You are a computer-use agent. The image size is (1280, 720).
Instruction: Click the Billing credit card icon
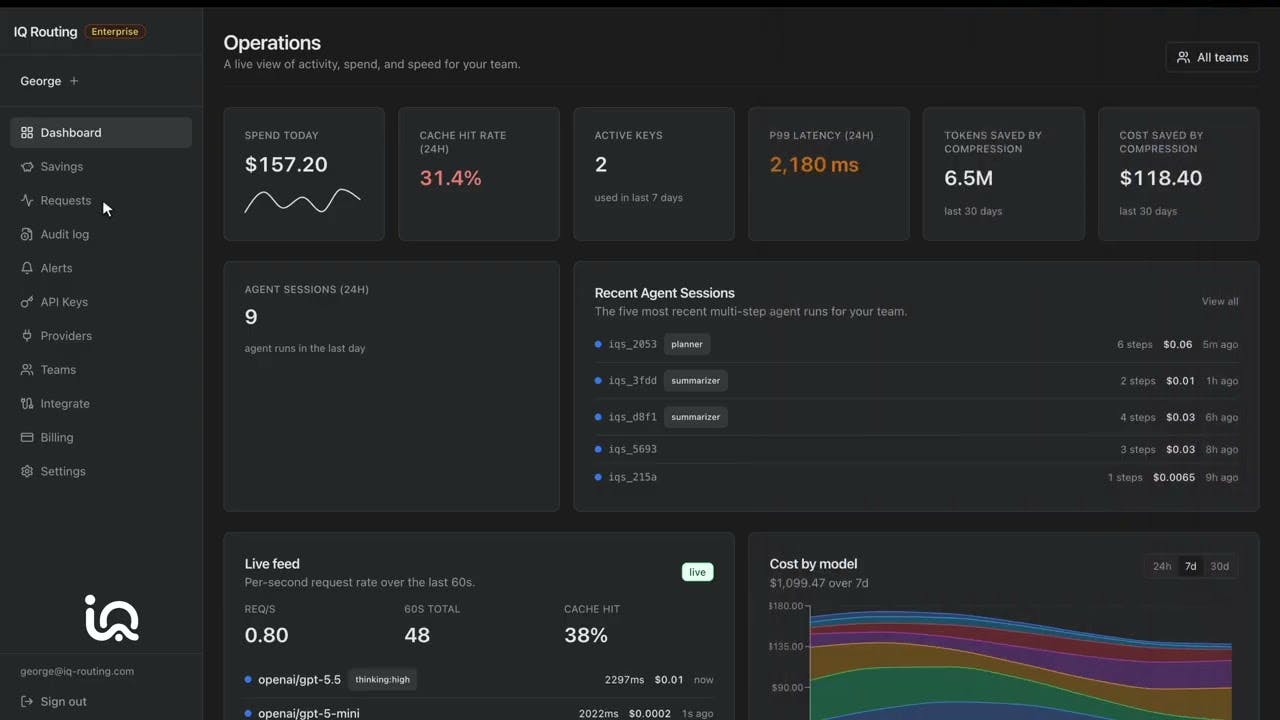pos(27,438)
